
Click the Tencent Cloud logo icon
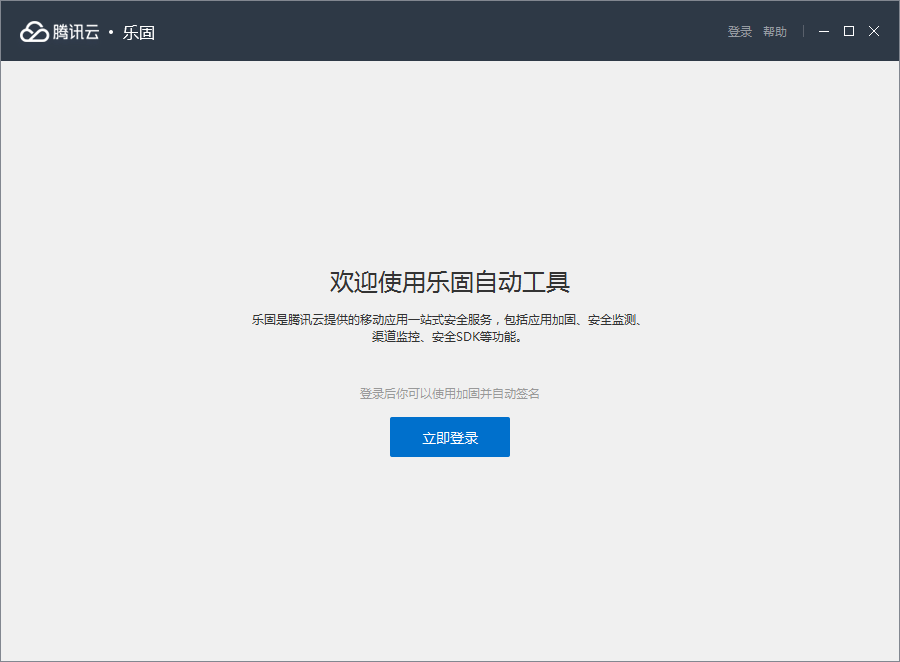(34, 32)
